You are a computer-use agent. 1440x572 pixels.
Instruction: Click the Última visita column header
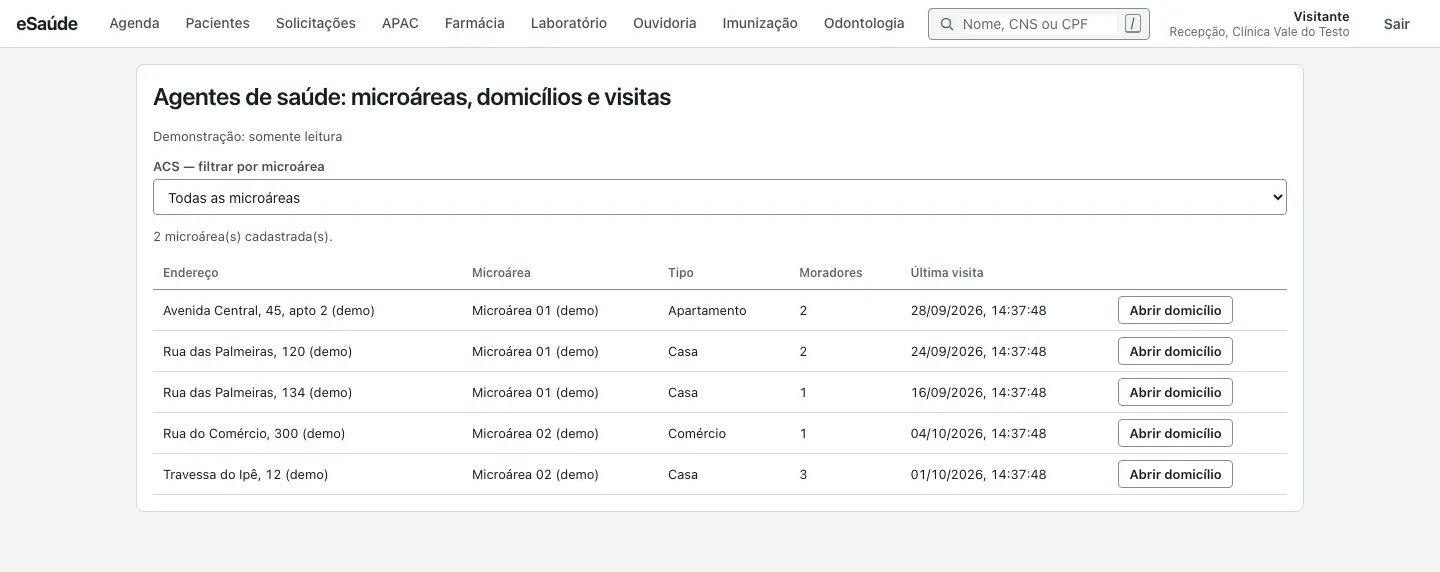coord(947,272)
